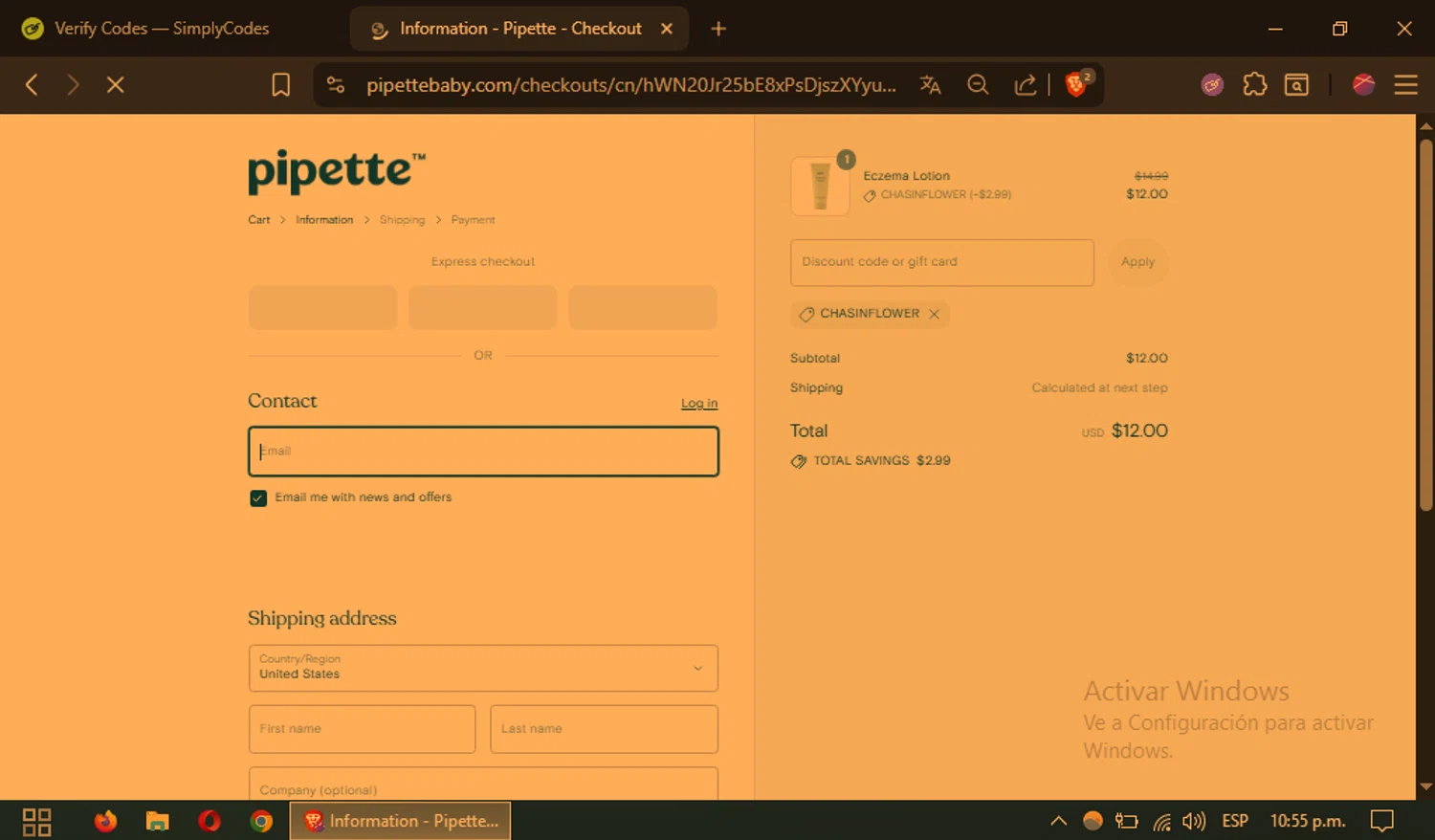Switch to Verify Codes SimplyCodes tab

point(161,29)
